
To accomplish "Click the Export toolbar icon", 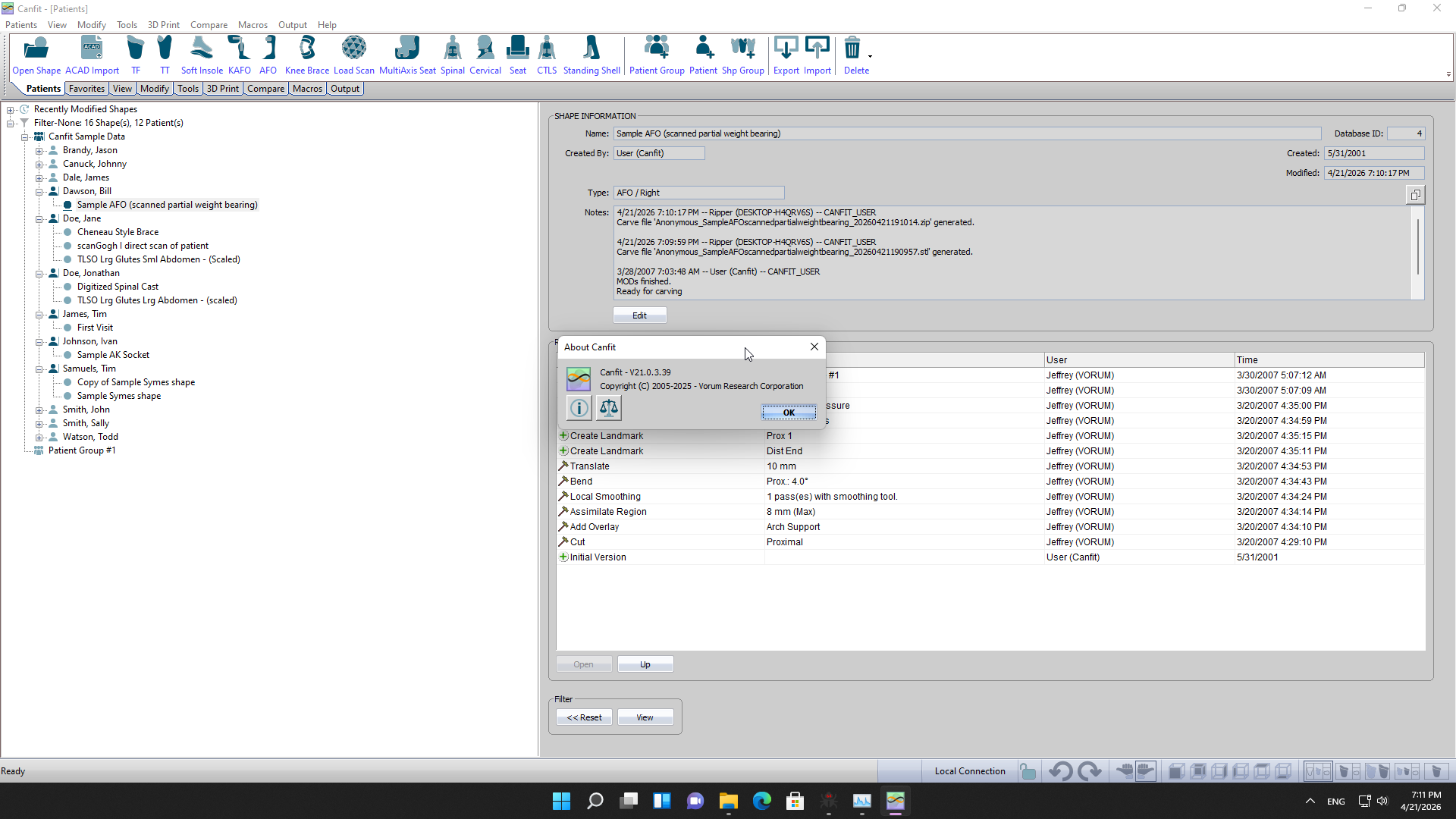I will tap(786, 55).
